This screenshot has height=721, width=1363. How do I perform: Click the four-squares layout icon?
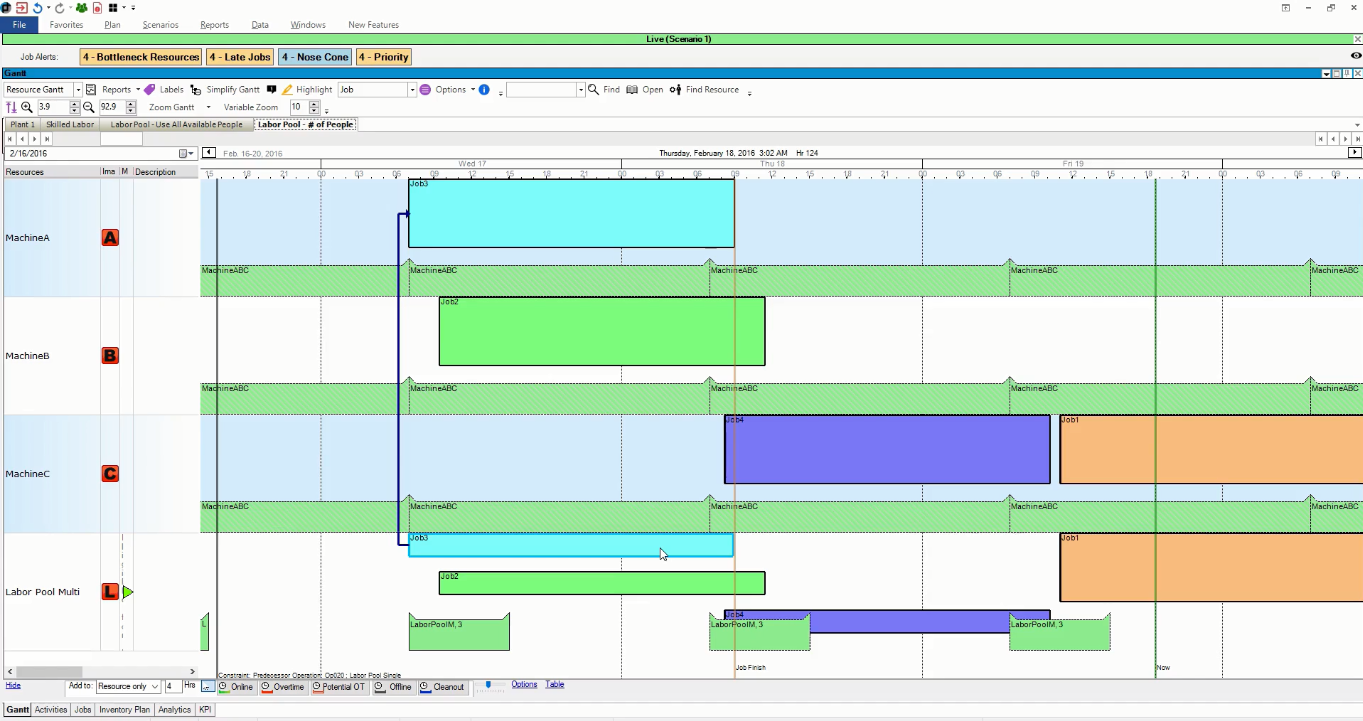tap(113, 7)
